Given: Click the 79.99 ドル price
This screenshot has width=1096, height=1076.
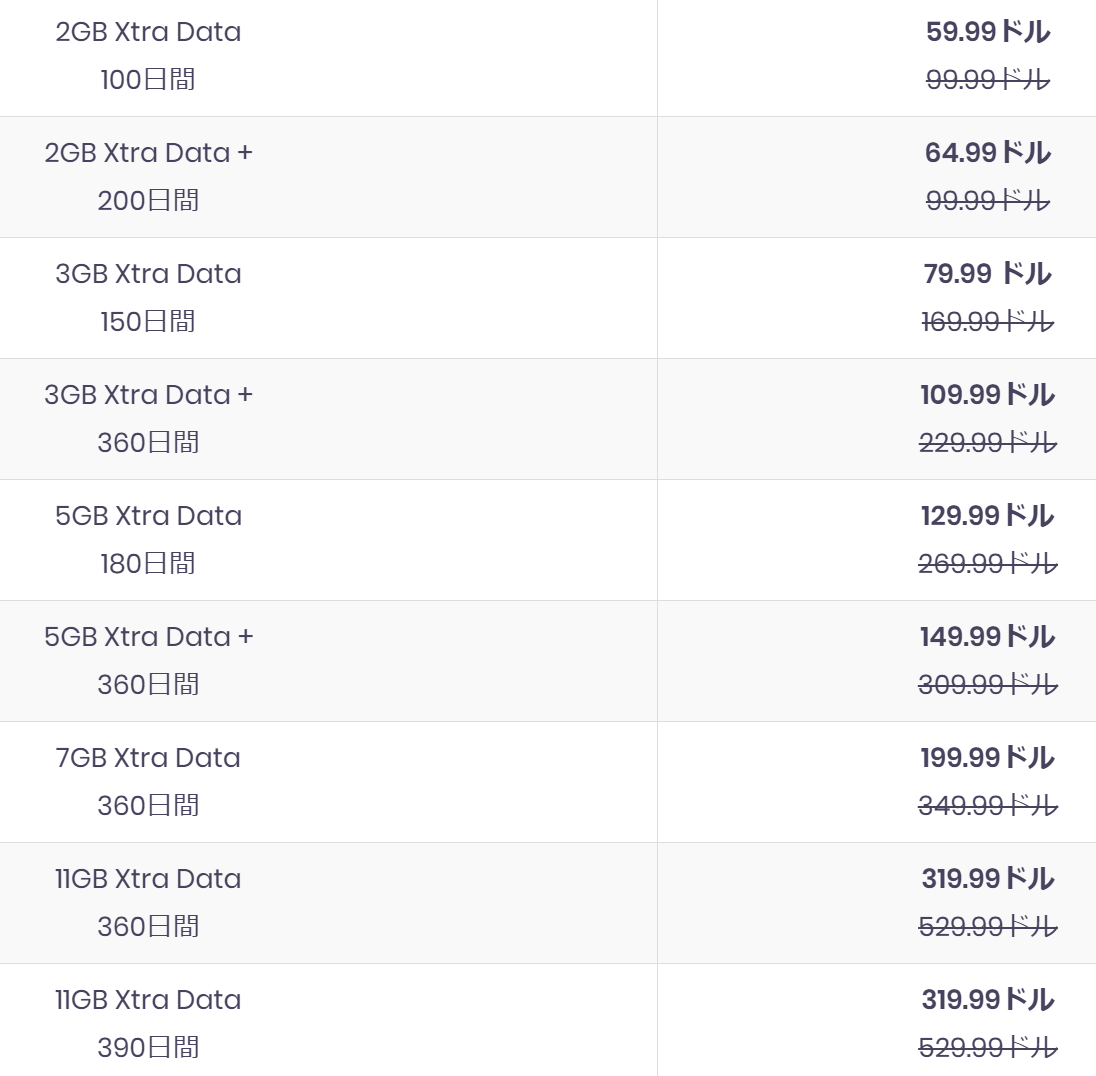Looking at the screenshot, I should 988,274.
